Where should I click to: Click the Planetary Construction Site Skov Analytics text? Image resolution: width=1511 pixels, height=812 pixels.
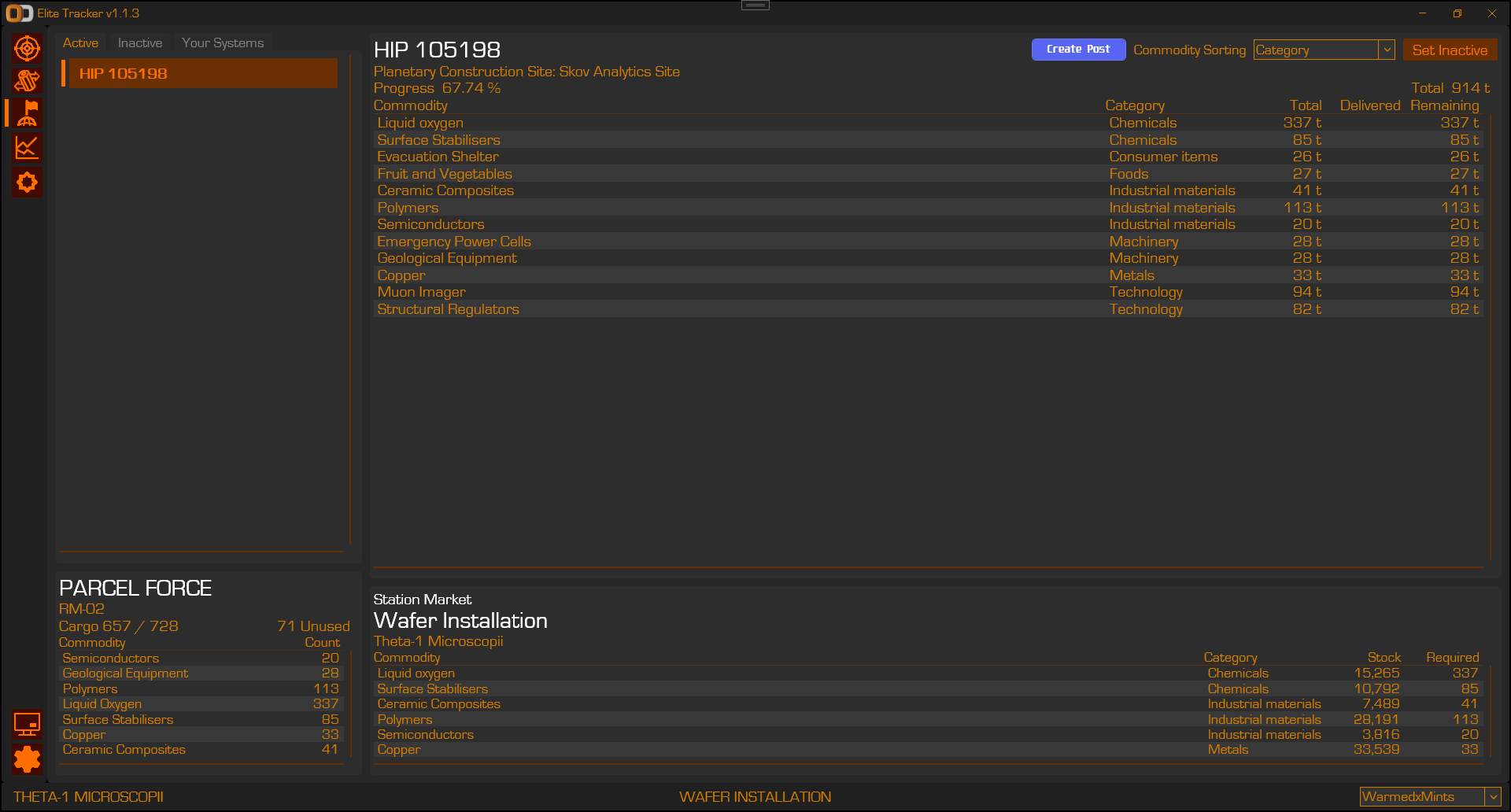pos(526,72)
